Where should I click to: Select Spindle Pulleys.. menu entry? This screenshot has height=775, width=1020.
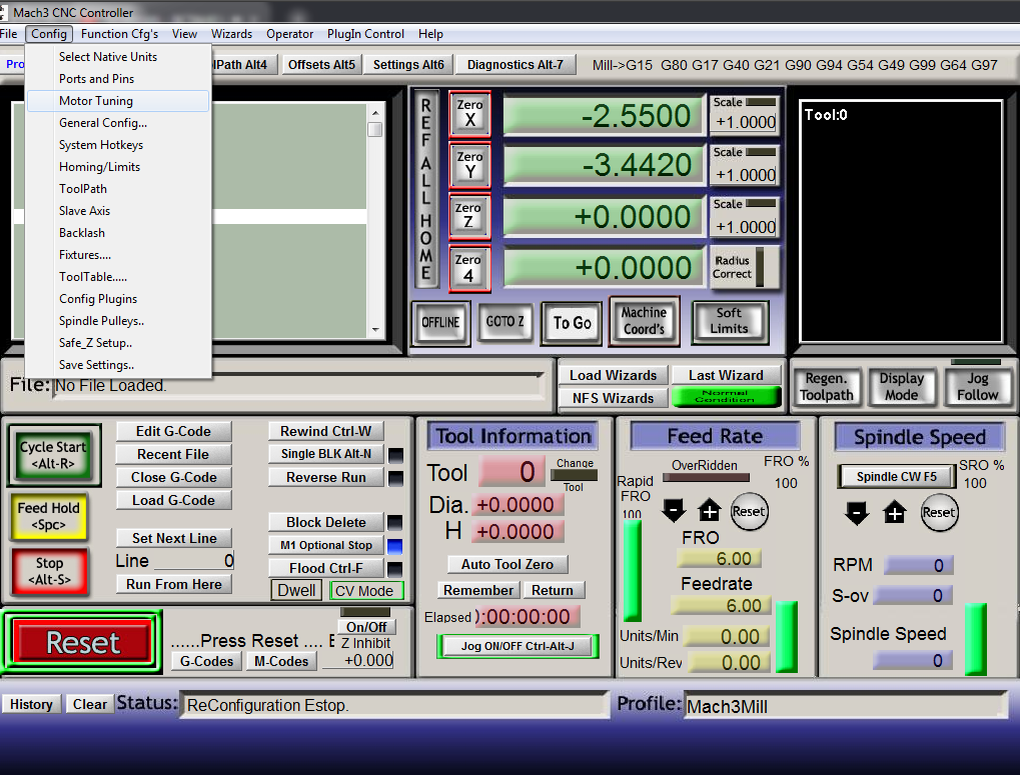click(118, 321)
